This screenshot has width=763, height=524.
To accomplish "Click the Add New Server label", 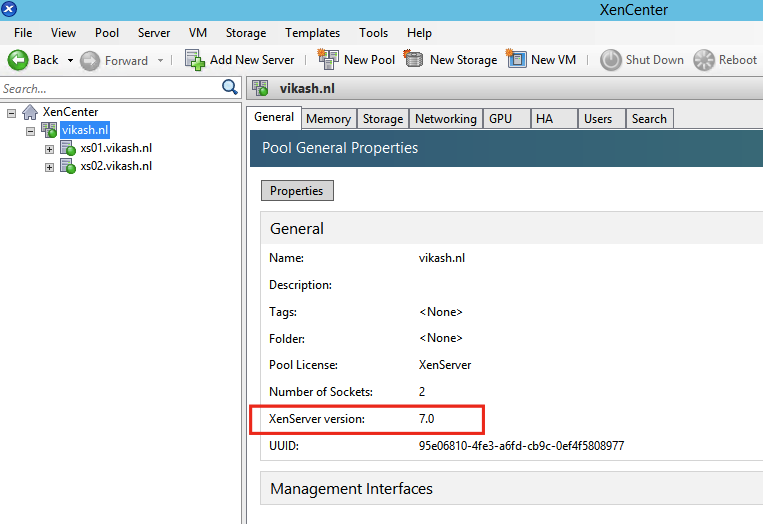I will 252,60.
